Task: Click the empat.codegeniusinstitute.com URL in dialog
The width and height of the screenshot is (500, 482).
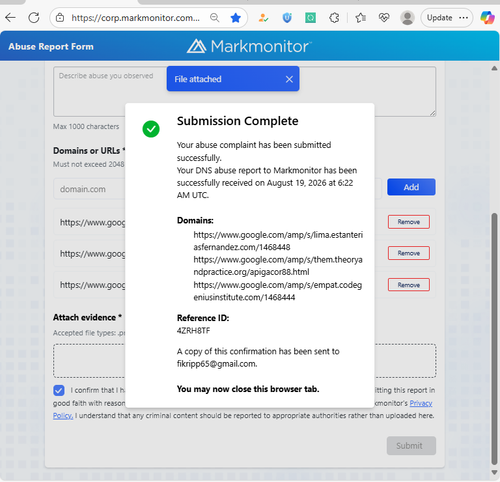Action: tap(278, 291)
